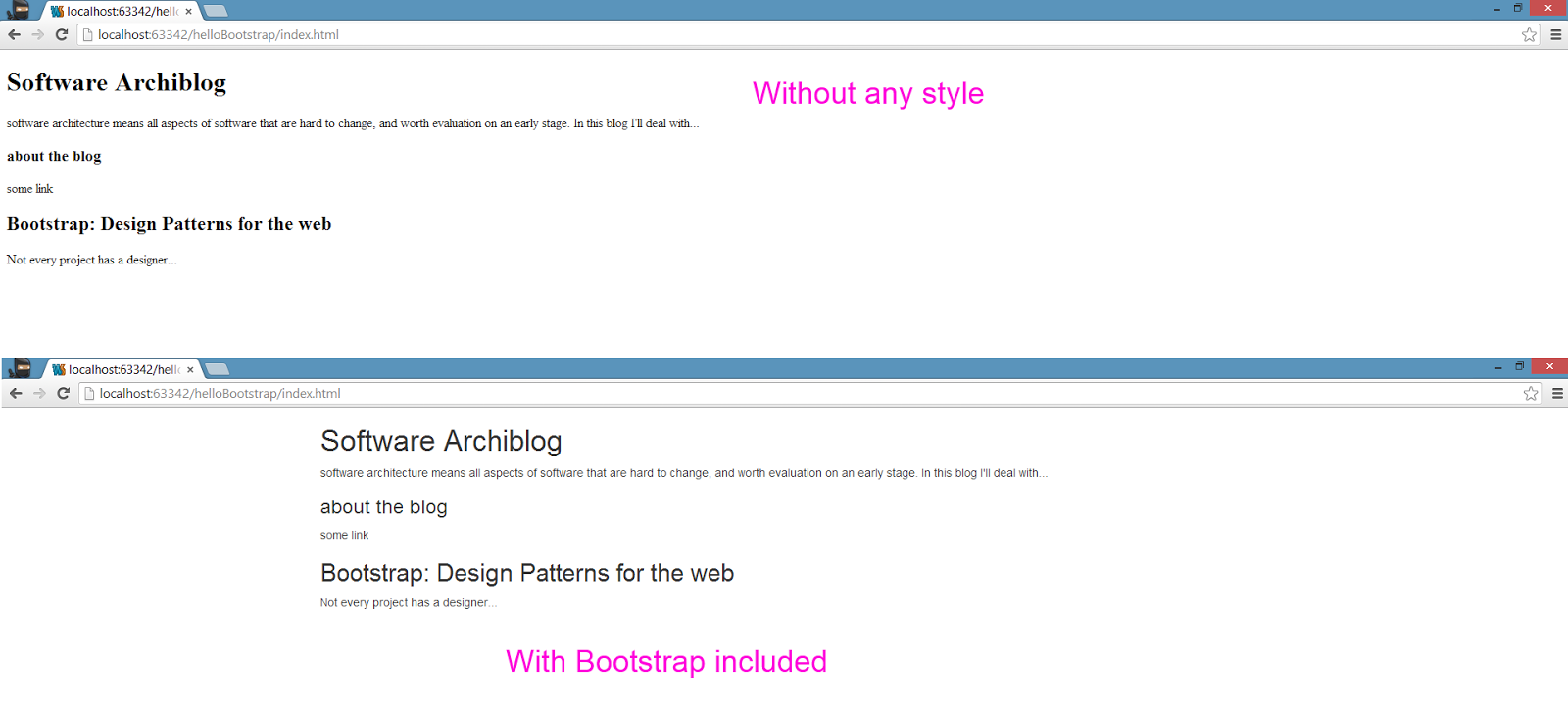The height and width of the screenshot is (717, 1568).
Task: Open a new tab in bottom browser
Action: tap(218, 369)
